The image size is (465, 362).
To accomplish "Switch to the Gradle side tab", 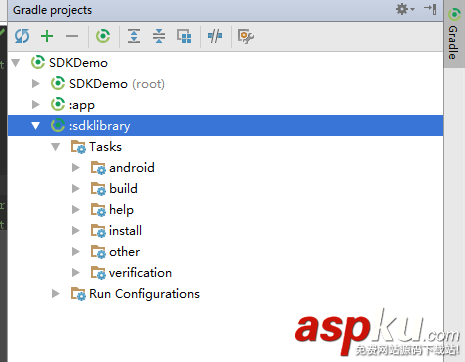I will tap(454, 34).
